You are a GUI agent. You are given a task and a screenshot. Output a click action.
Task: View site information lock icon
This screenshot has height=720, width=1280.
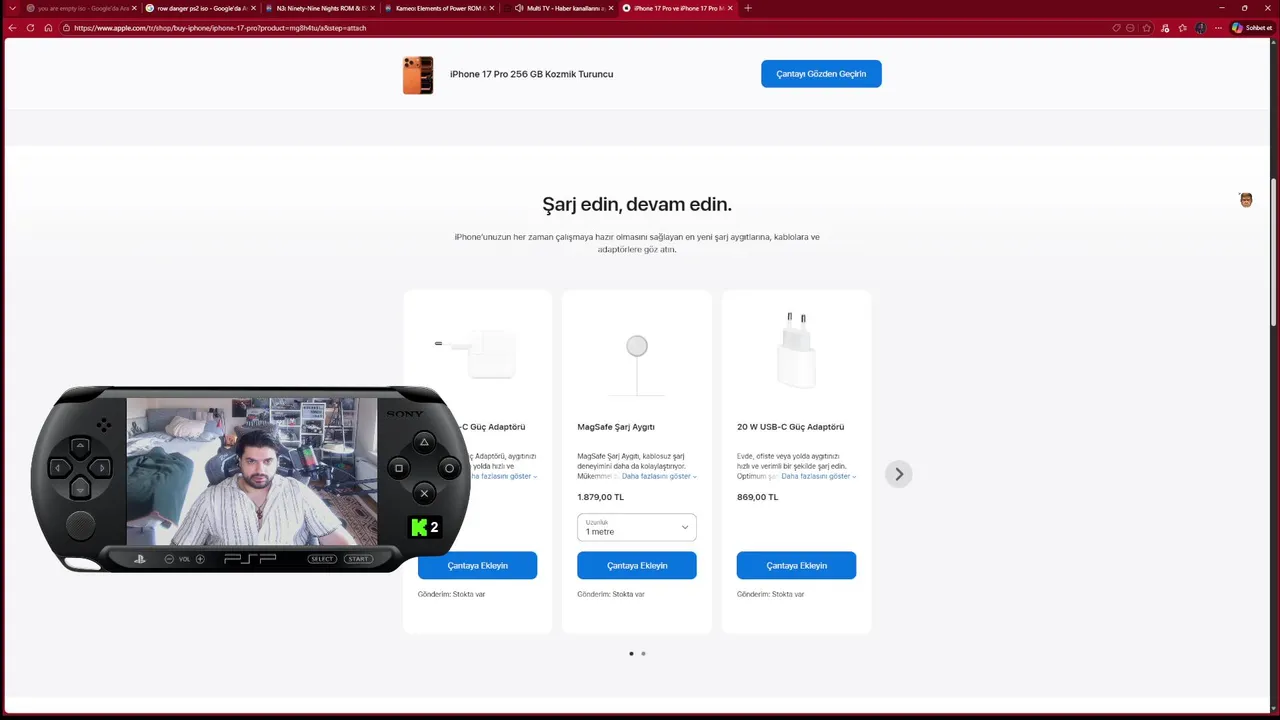coord(66,28)
